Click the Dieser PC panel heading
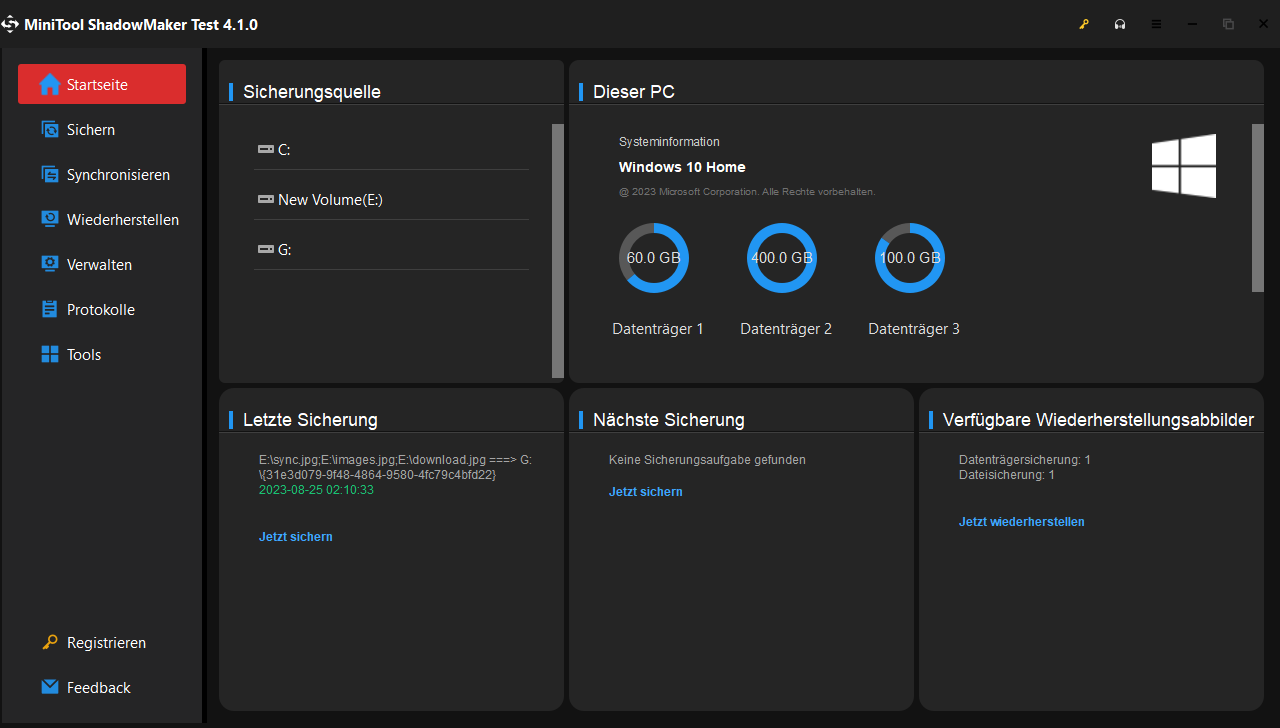1280x728 pixels. click(x=634, y=92)
